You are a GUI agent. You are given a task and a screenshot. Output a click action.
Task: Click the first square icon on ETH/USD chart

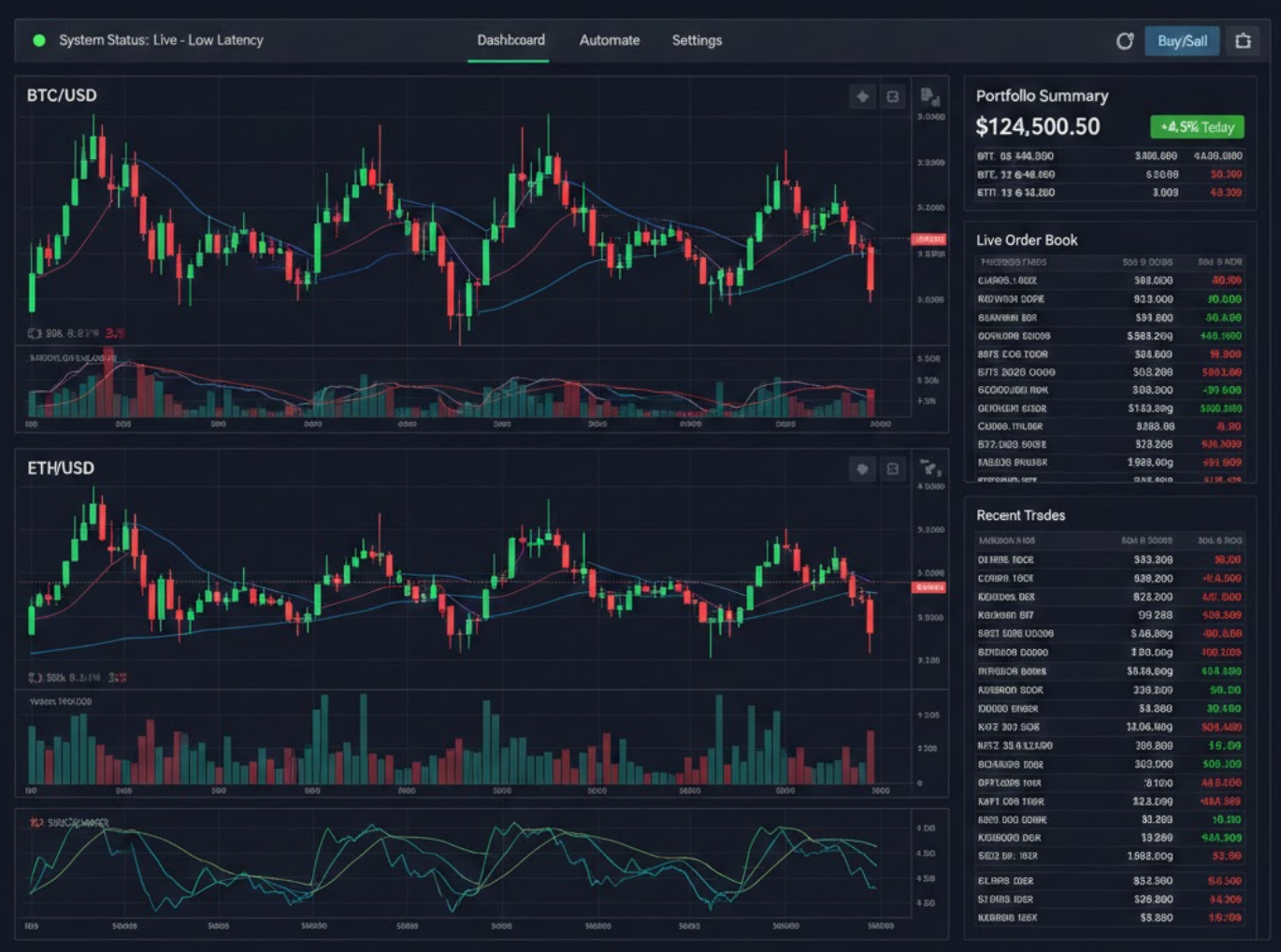click(x=862, y=469)
